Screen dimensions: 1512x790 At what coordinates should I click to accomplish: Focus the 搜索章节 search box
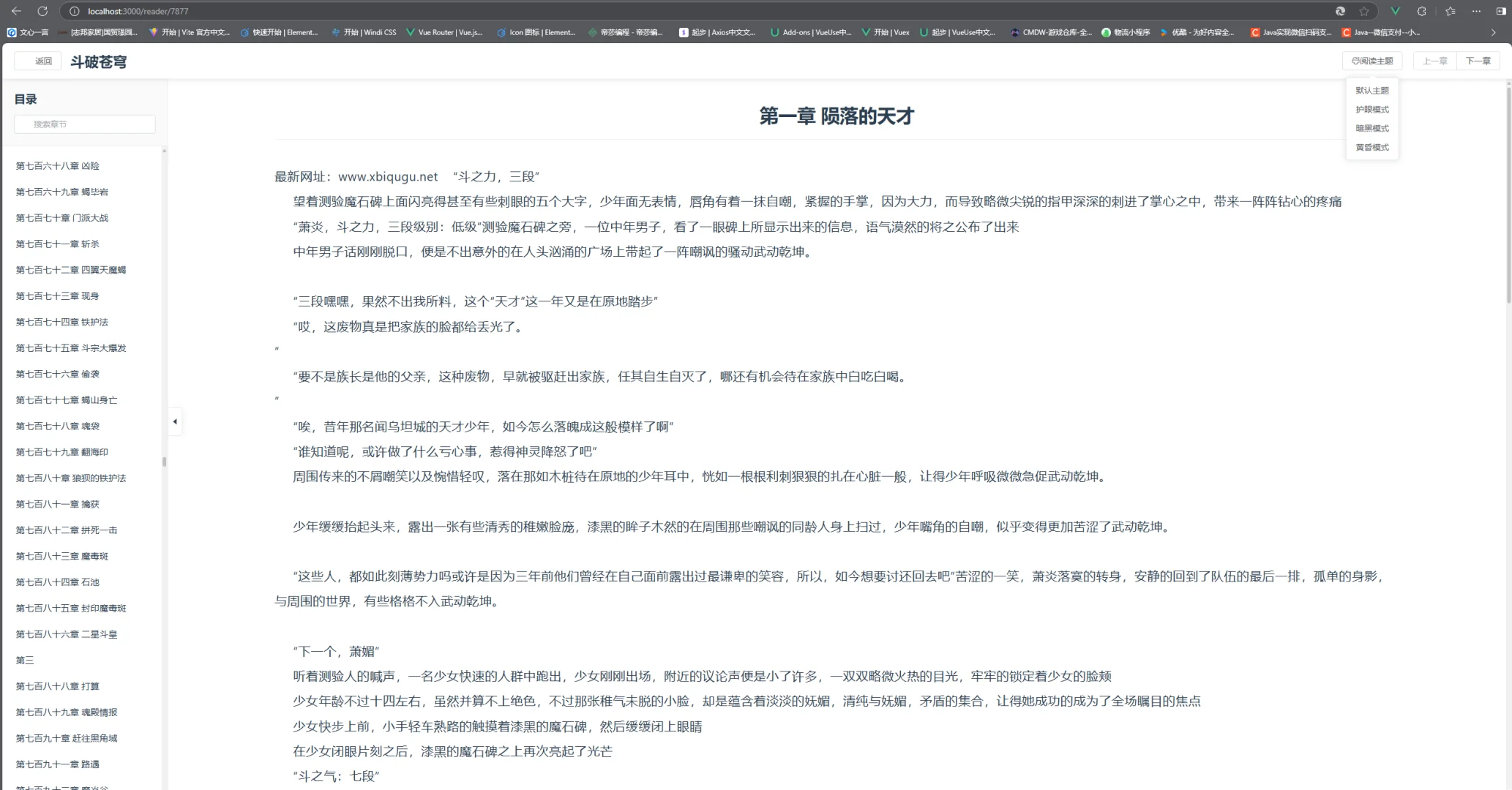tap(85, 124)
